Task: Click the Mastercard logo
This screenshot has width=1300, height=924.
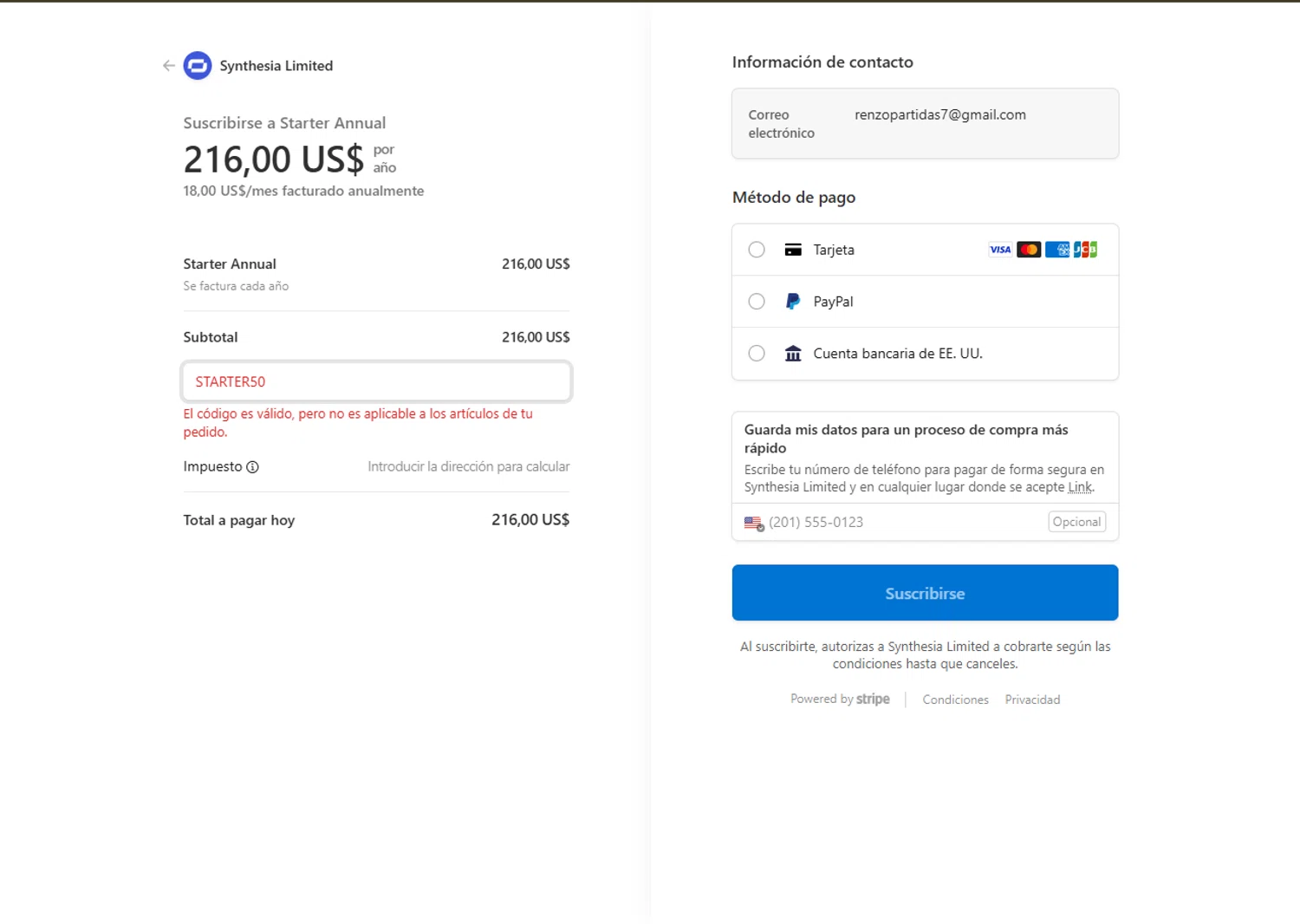Action: [1029, 250]
